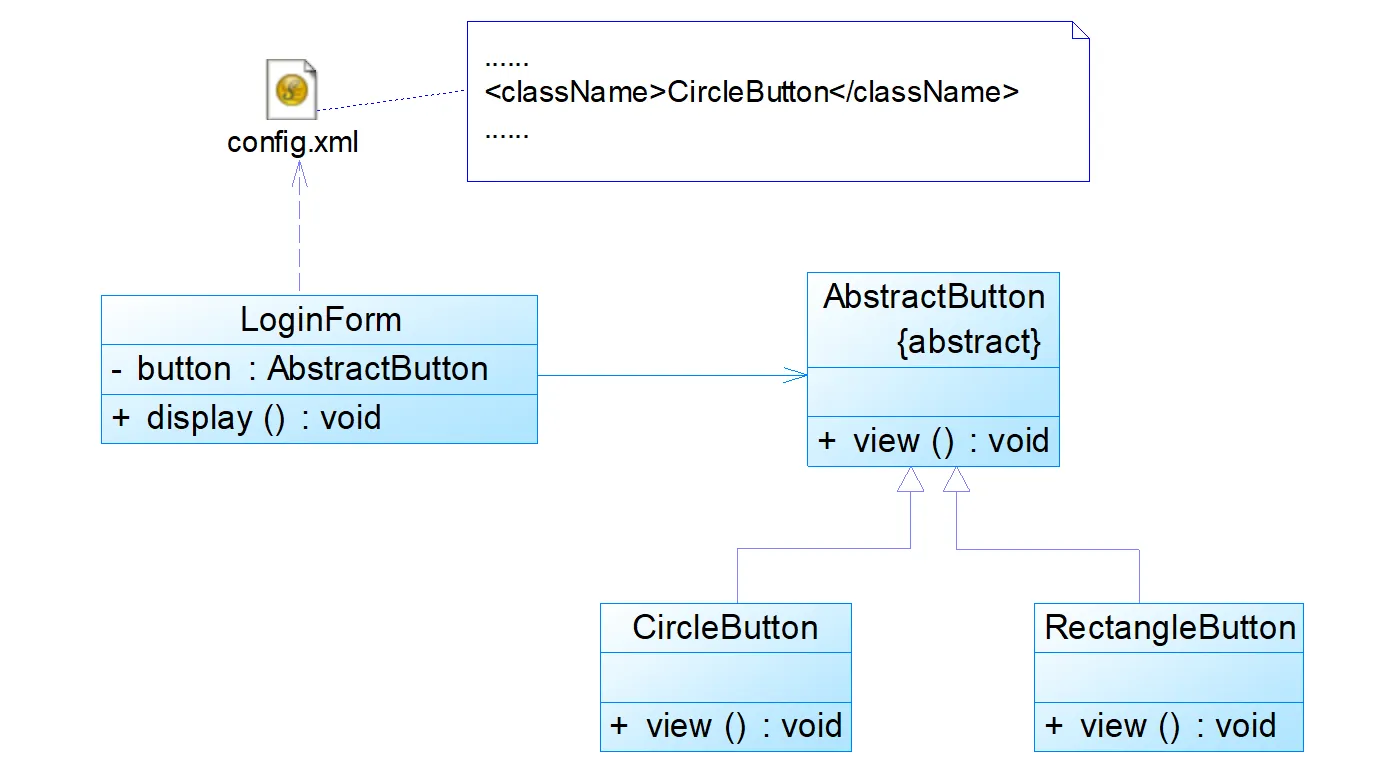Screen dimensions: 1394x782
Task: Click the association arrowhead pointing at AbstractButton
Action: 797,376
